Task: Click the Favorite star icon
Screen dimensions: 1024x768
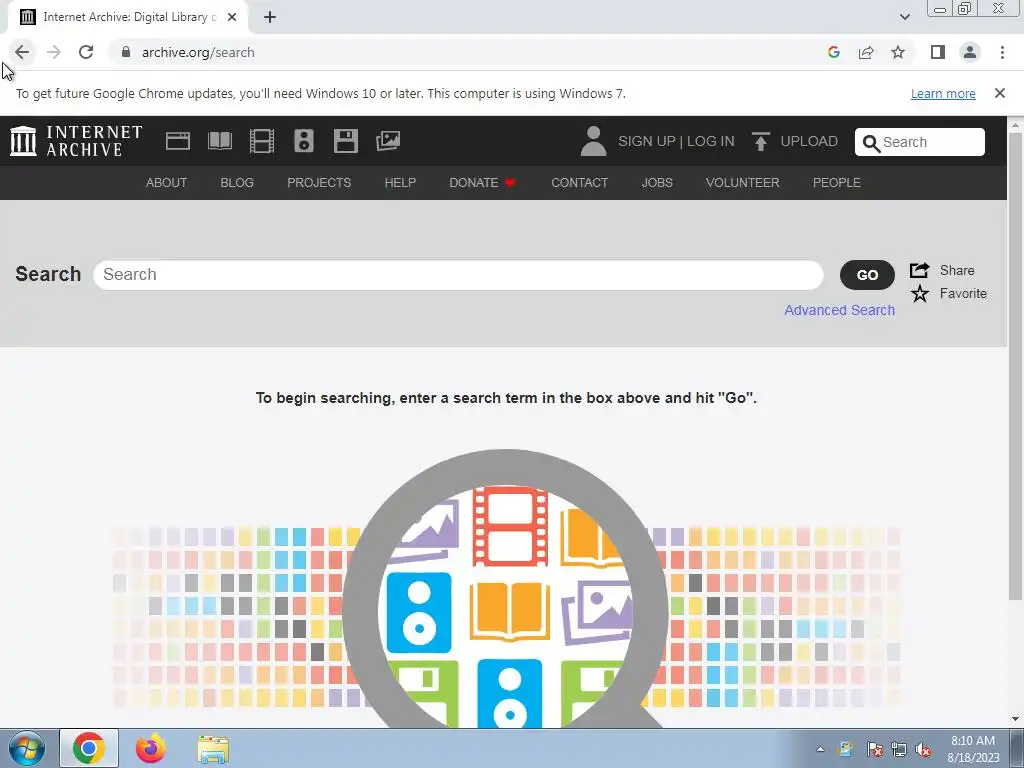Action: [920, 294]
